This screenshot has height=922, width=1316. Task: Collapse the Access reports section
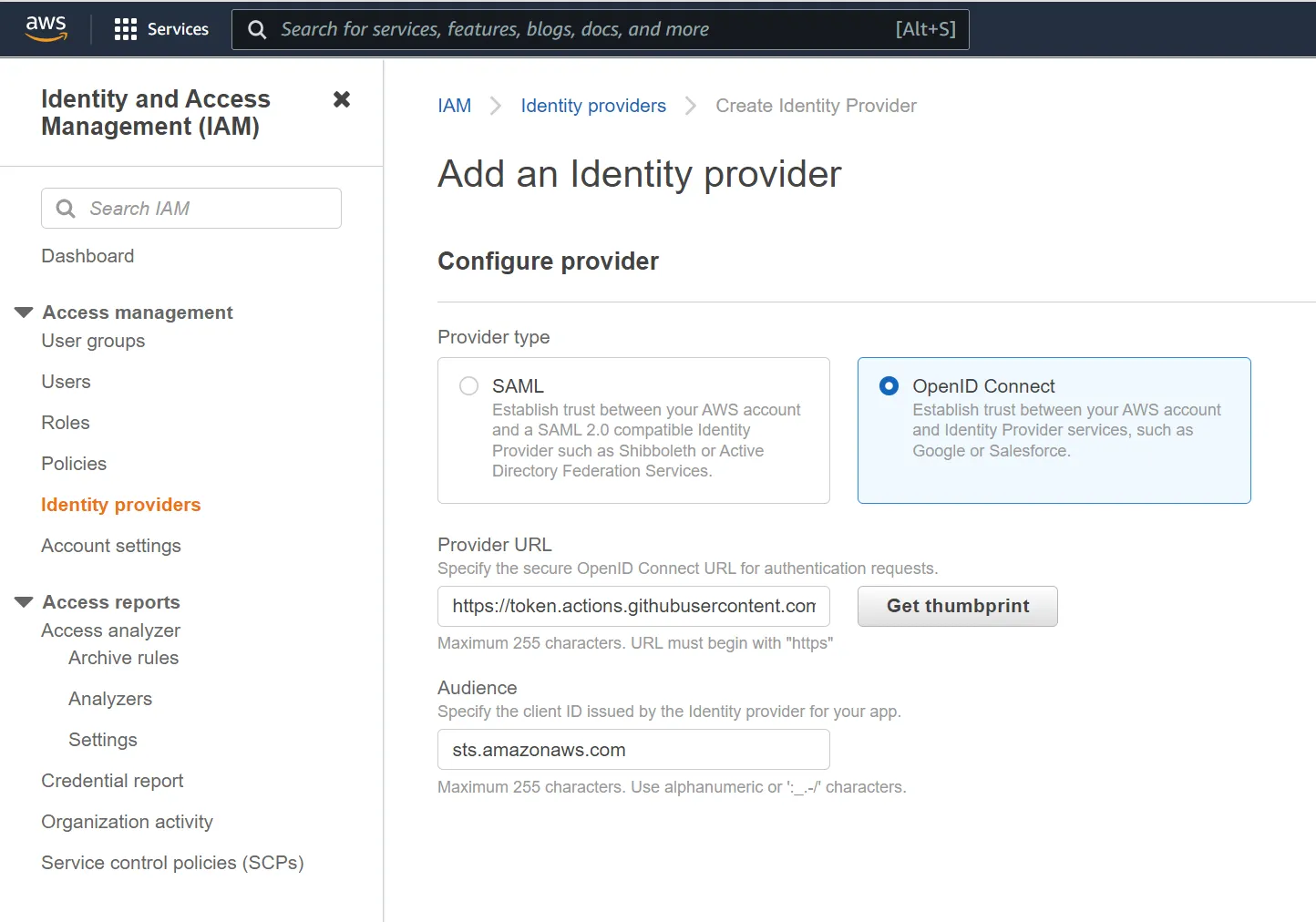click(22, 600)
